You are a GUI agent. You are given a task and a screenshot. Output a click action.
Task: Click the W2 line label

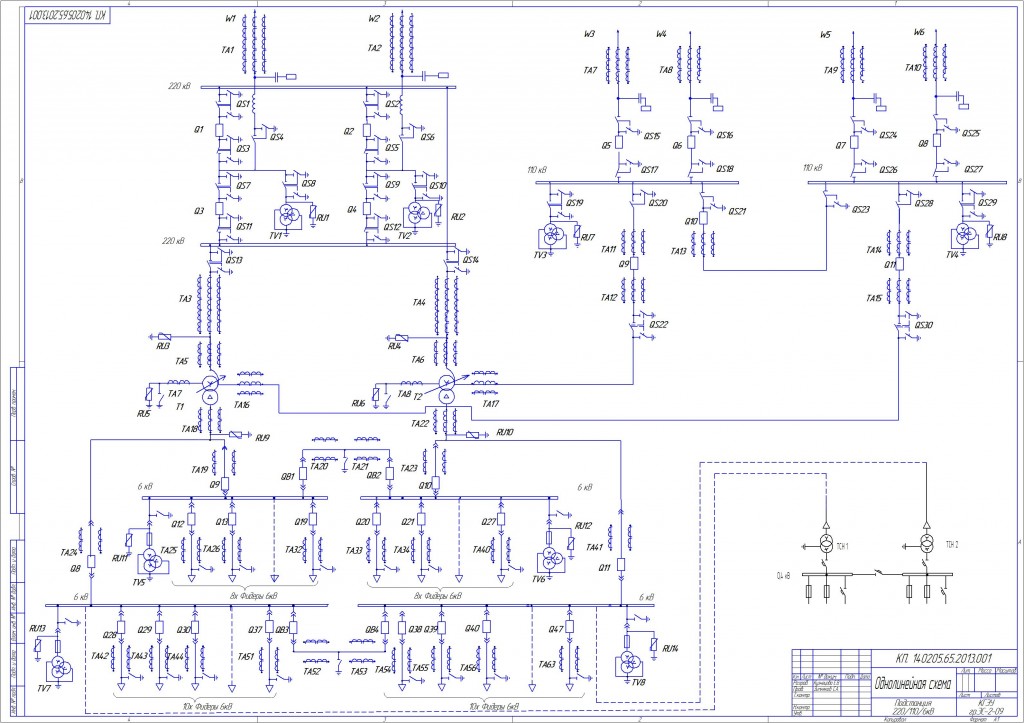point(374,19)
